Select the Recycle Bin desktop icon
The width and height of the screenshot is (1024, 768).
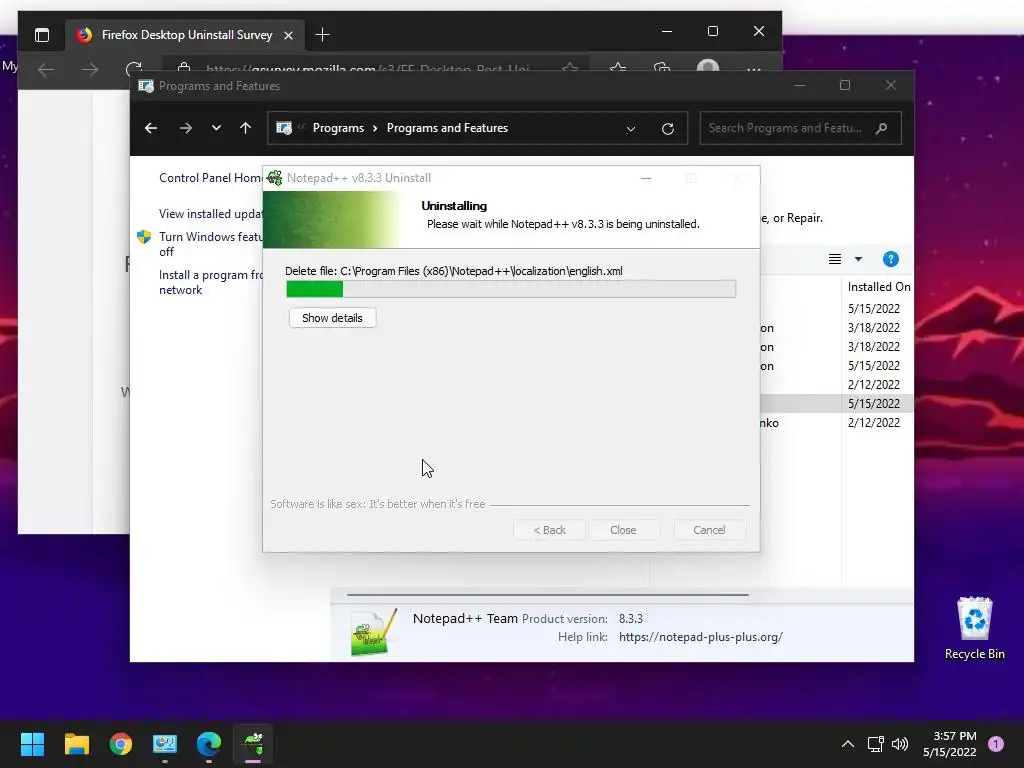click(x=974, y=628)
